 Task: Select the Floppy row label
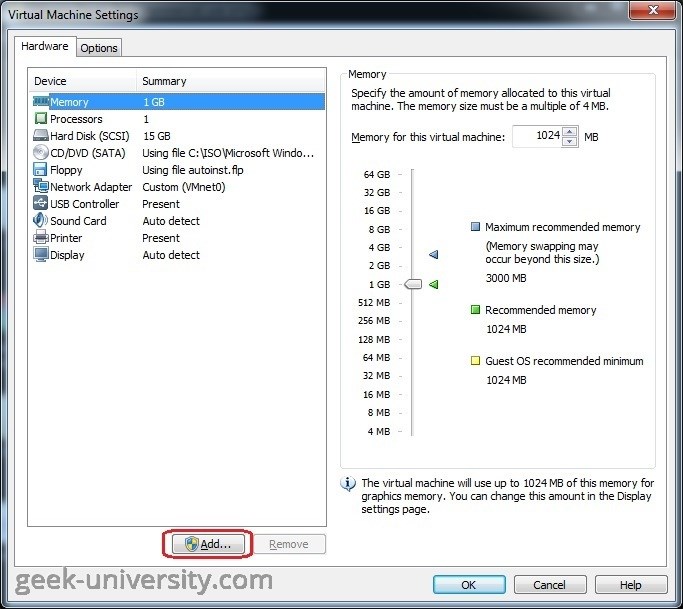point(66,170)
